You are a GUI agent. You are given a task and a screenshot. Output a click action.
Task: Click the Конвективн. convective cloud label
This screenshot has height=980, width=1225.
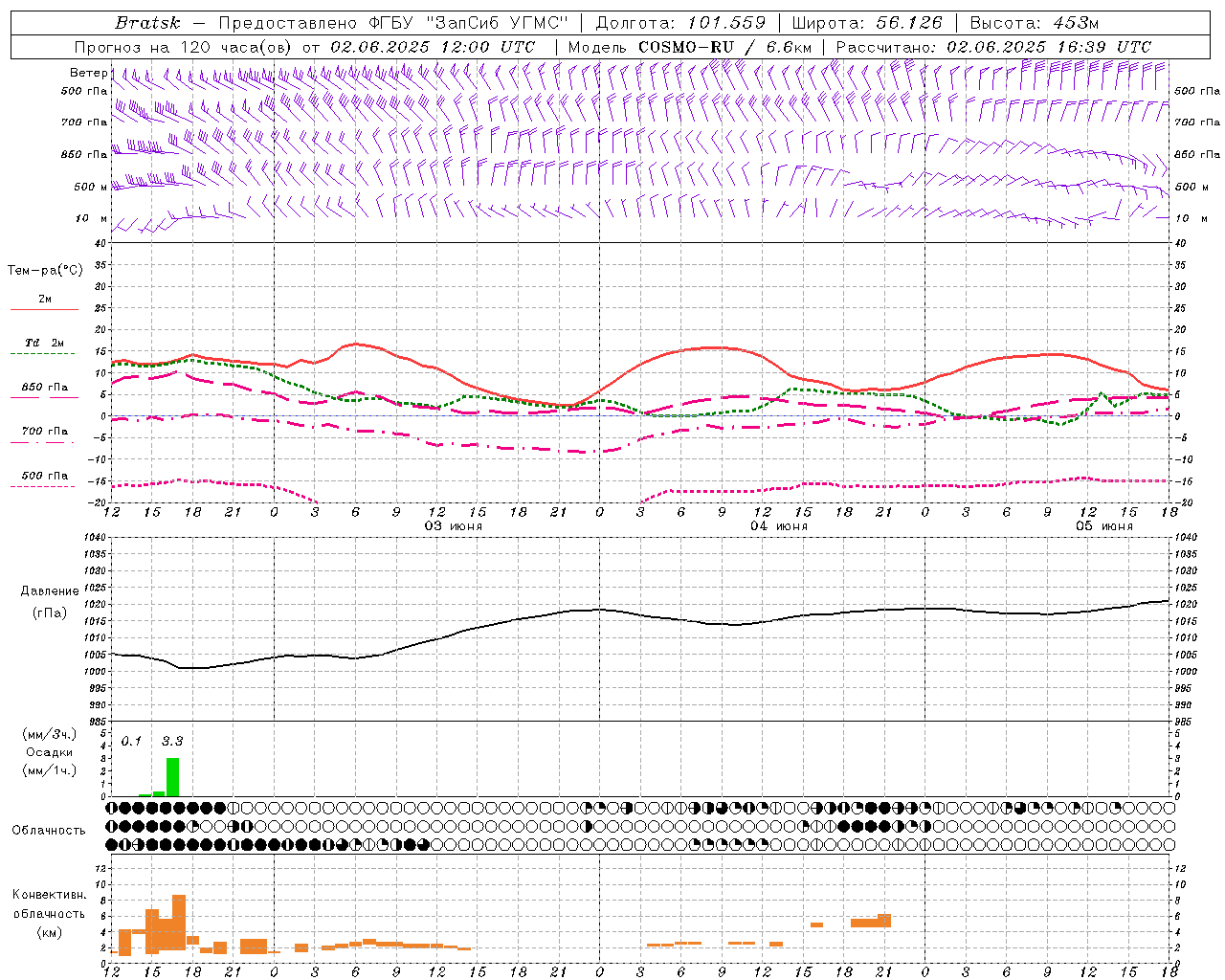tap(50, 895)
